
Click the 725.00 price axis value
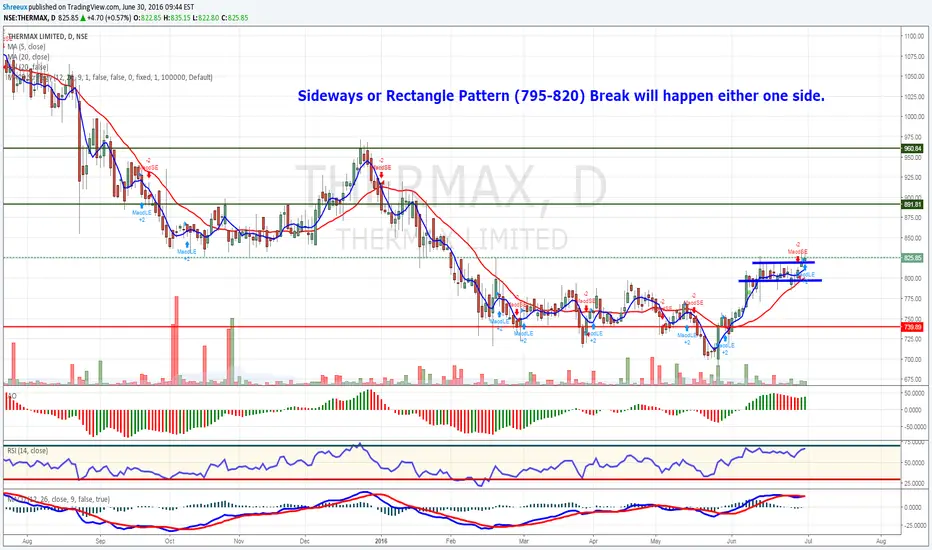click(x=914, y=339)
